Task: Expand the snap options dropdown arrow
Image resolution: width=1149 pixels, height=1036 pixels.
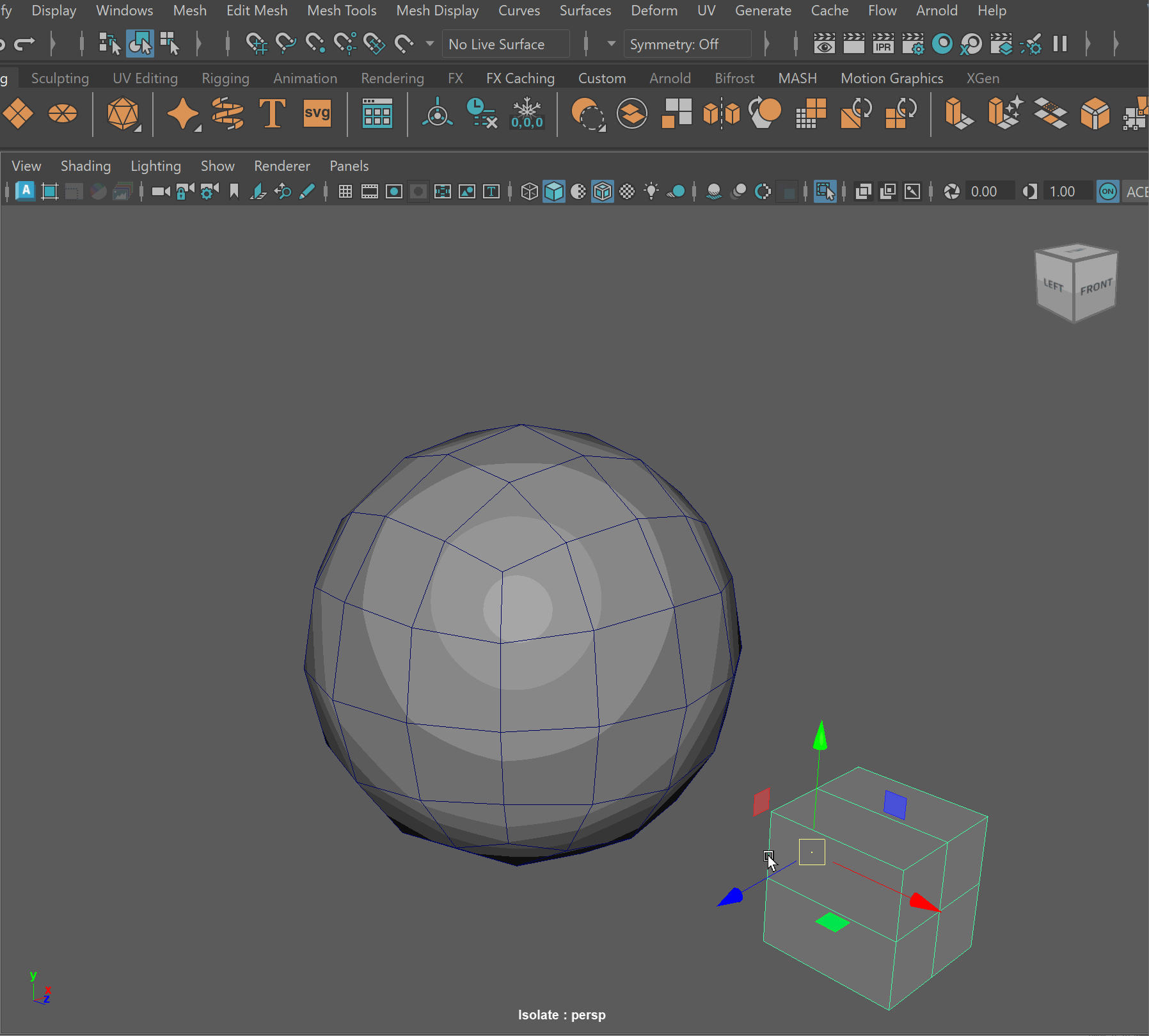Action: click(430, 44)
